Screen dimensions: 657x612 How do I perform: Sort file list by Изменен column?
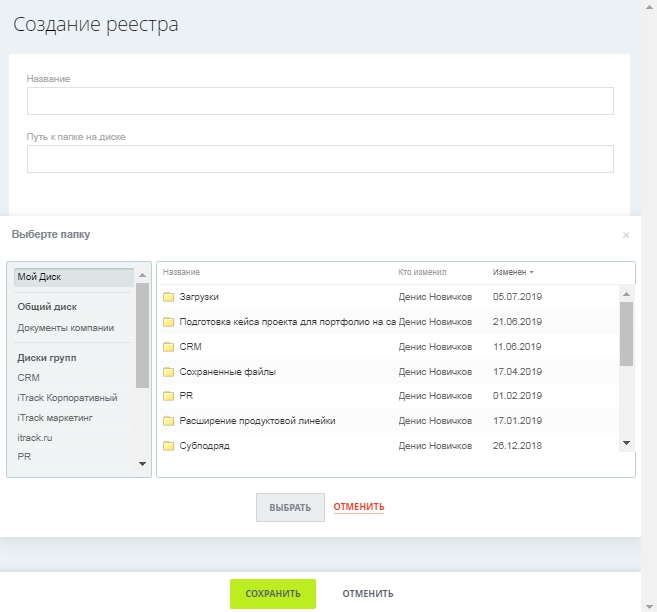512,272
